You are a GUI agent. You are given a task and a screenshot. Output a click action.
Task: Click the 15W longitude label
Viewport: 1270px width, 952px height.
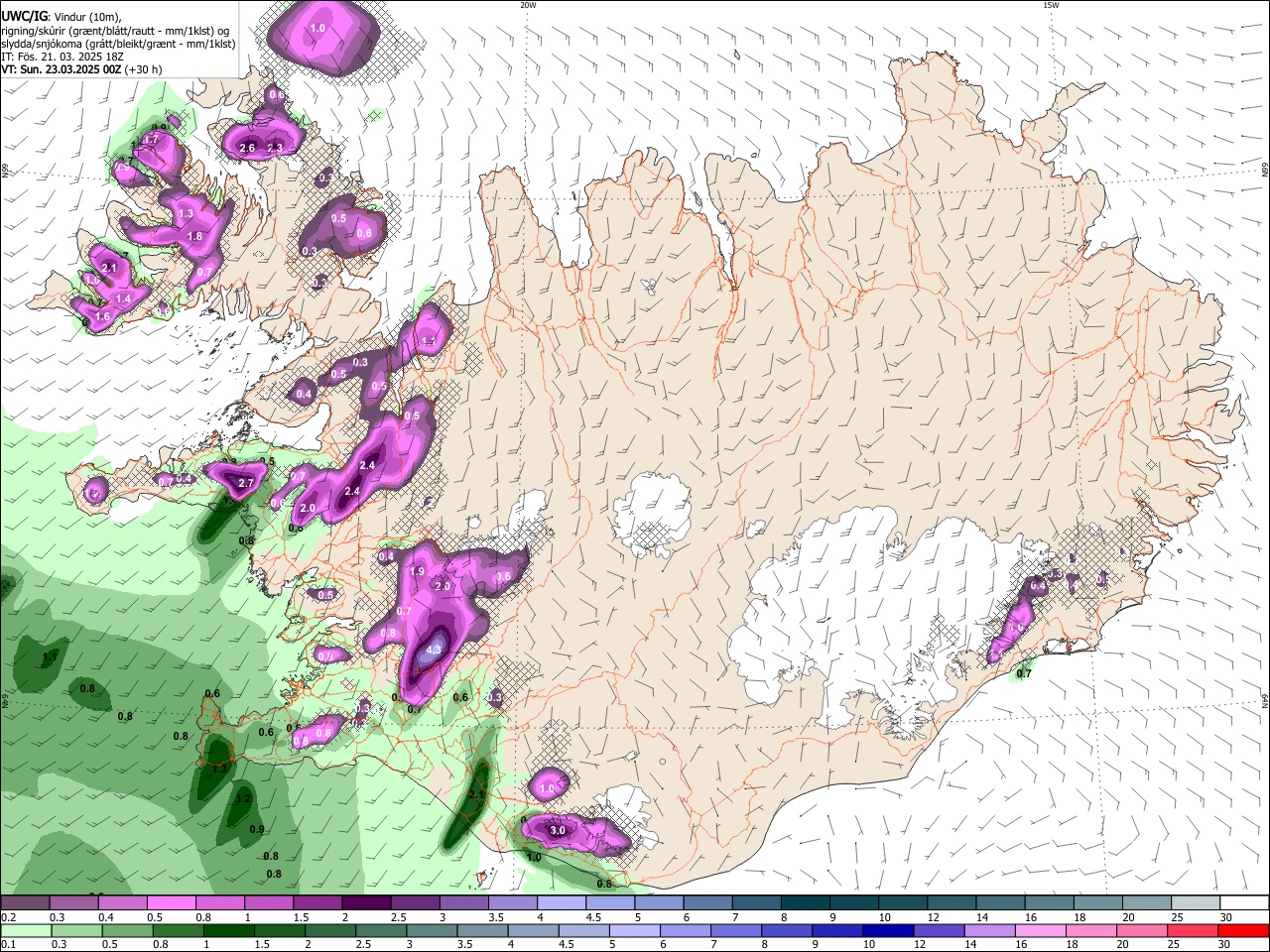point(1050,5)
